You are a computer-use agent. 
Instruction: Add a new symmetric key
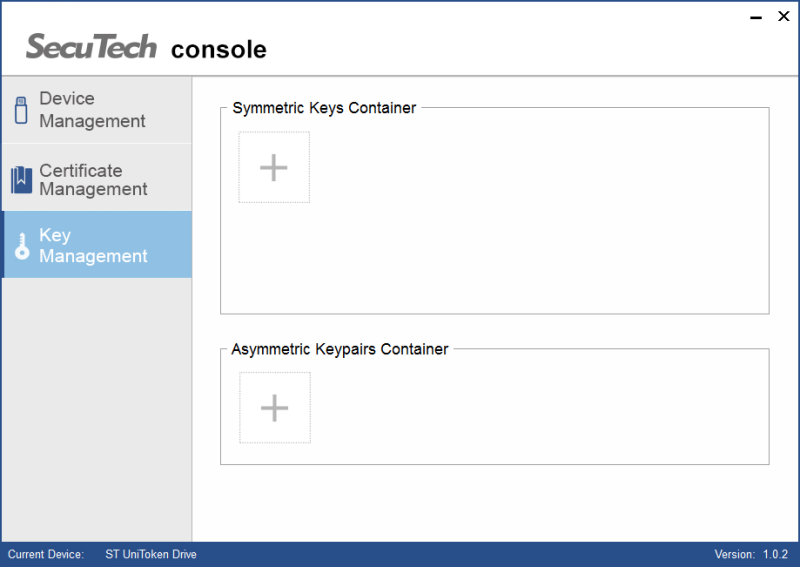click(274, 167)
